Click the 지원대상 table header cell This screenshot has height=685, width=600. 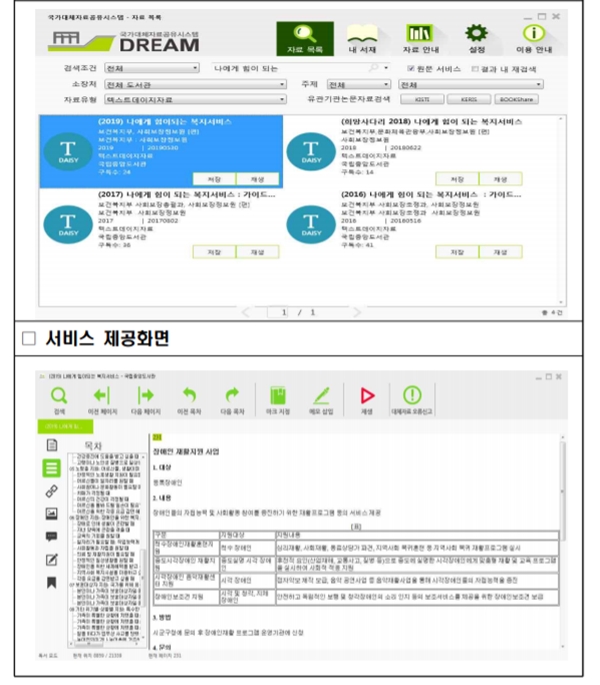pyautogui.click(x=247, y=535)
